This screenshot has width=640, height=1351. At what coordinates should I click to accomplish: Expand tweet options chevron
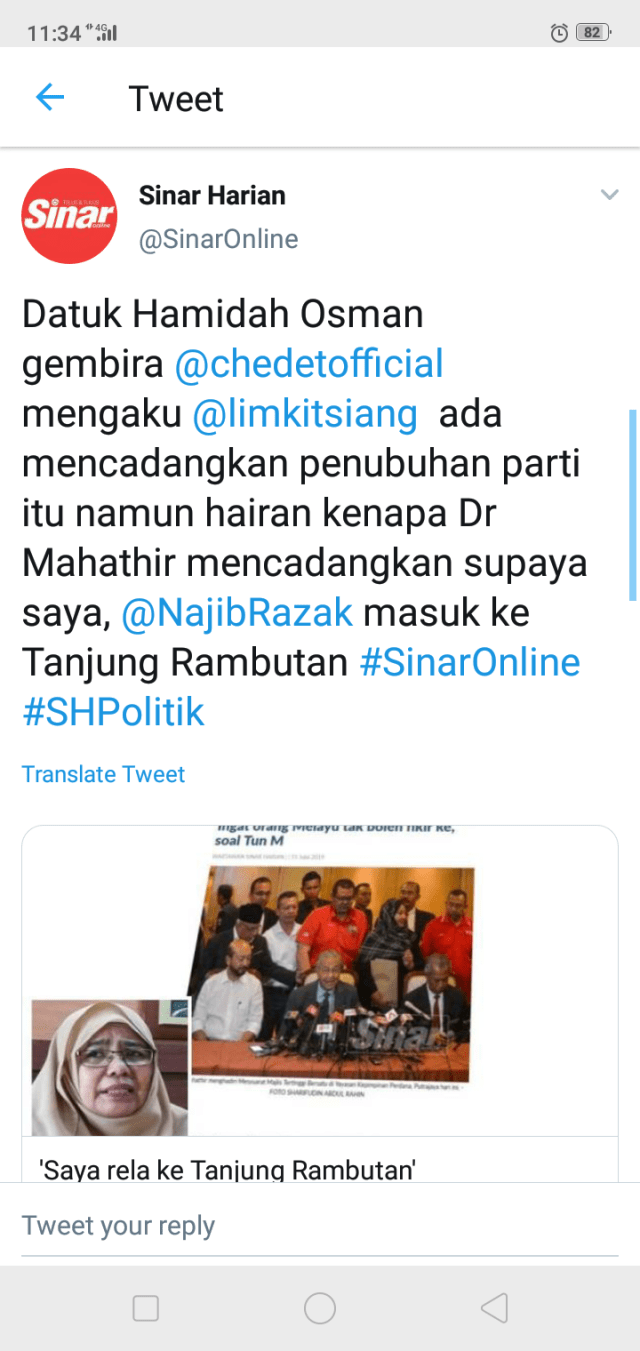[609, 195]
